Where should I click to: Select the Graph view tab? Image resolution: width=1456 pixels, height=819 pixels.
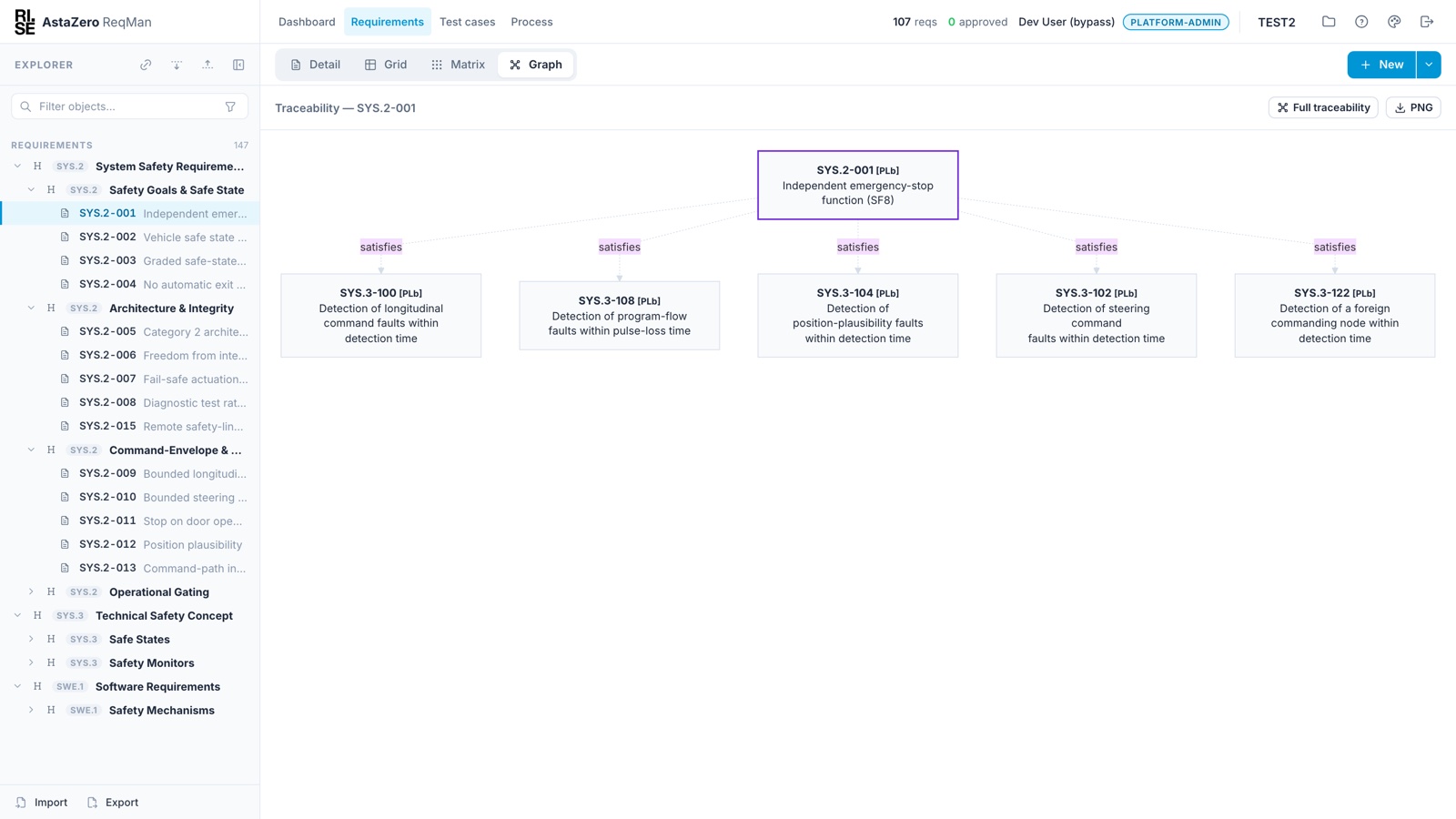click(536, 65)
